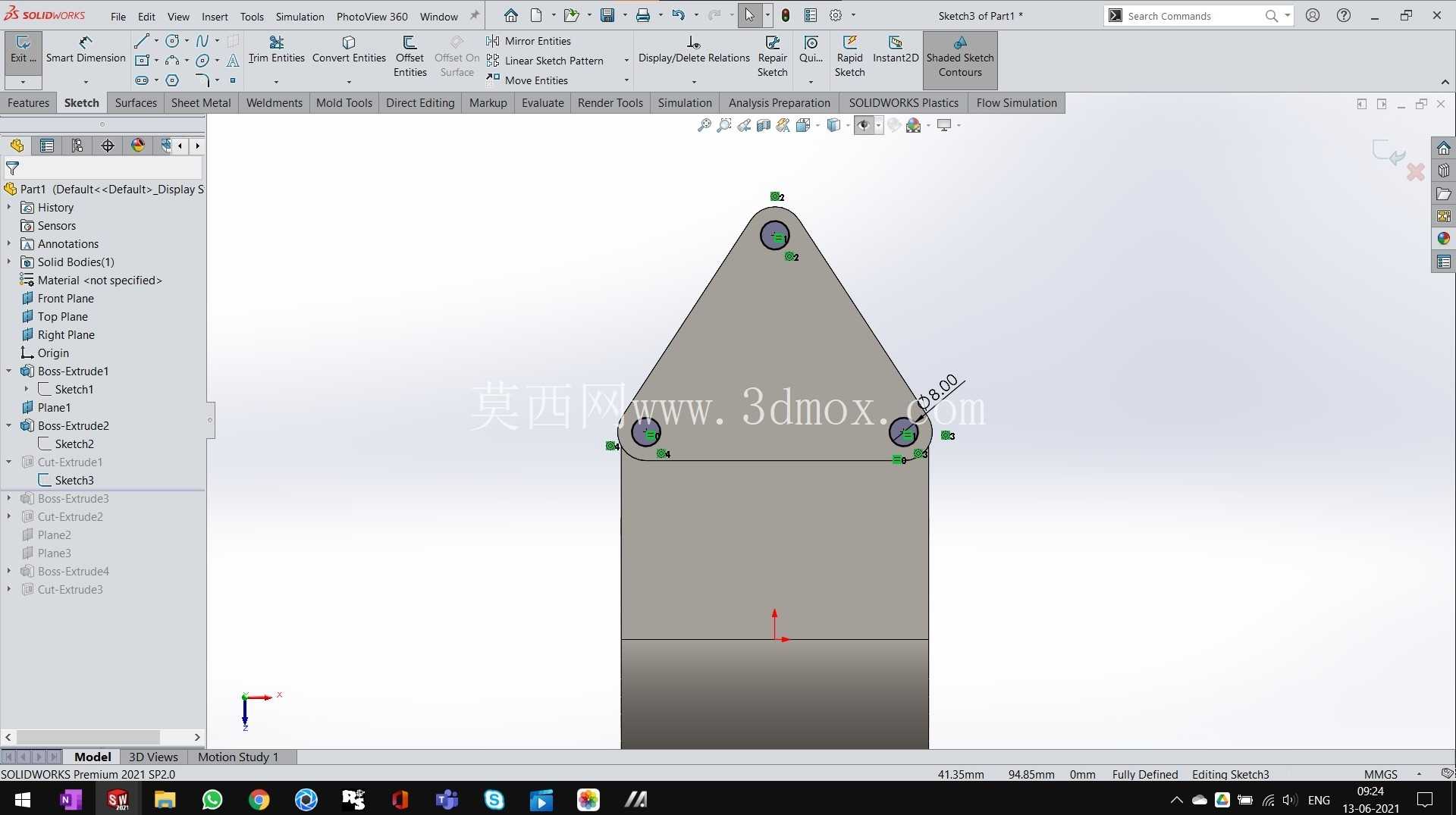Click Smart Dimension tool
The image size is (1456, 815).
[86, 50]
